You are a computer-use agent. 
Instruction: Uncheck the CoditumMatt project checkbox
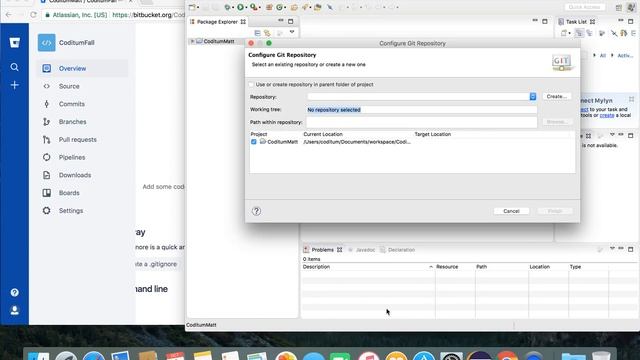click(253, 142)
